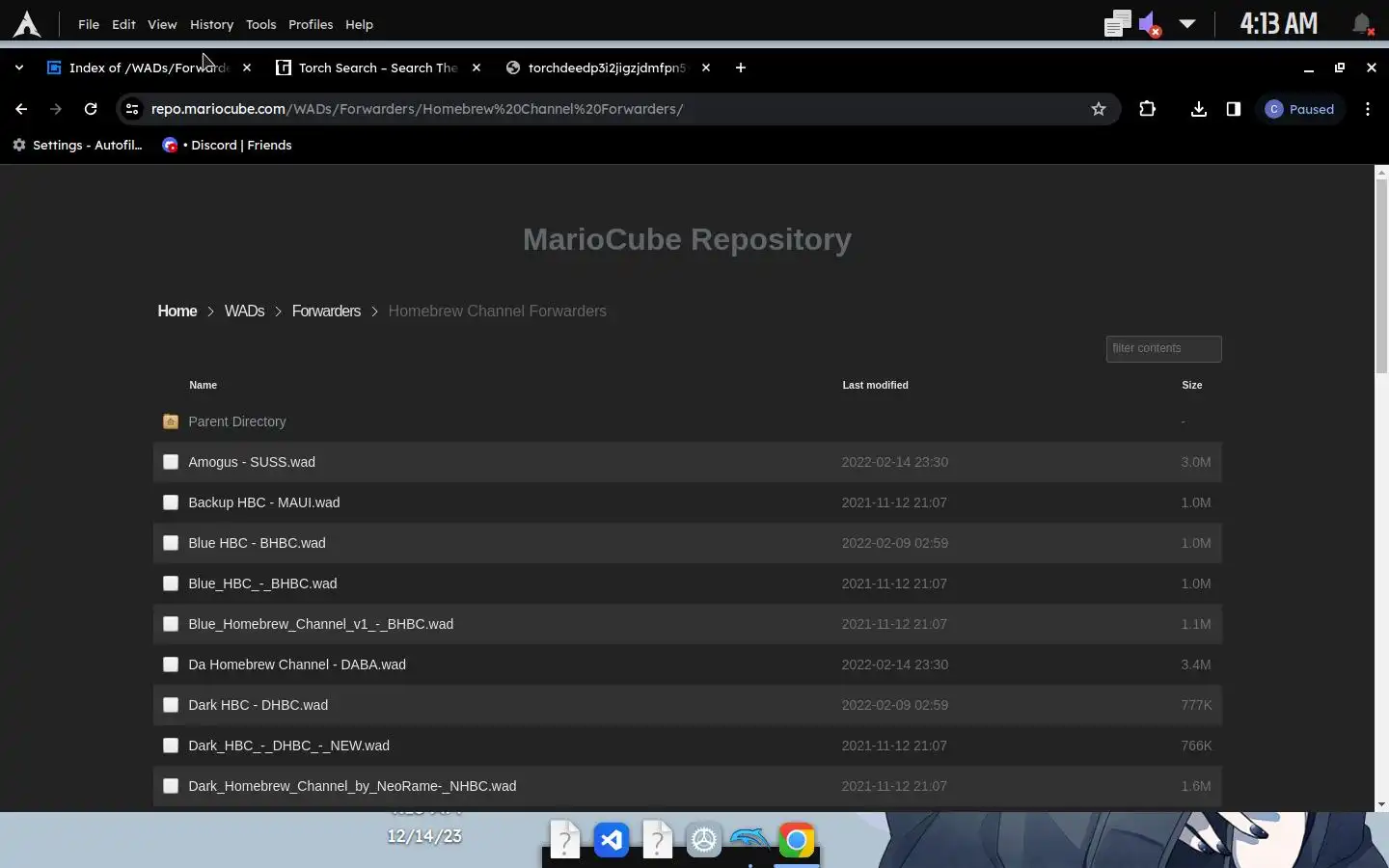
Task: Go to WADs in the breadcrumb
Action: [x=244, y=311]
